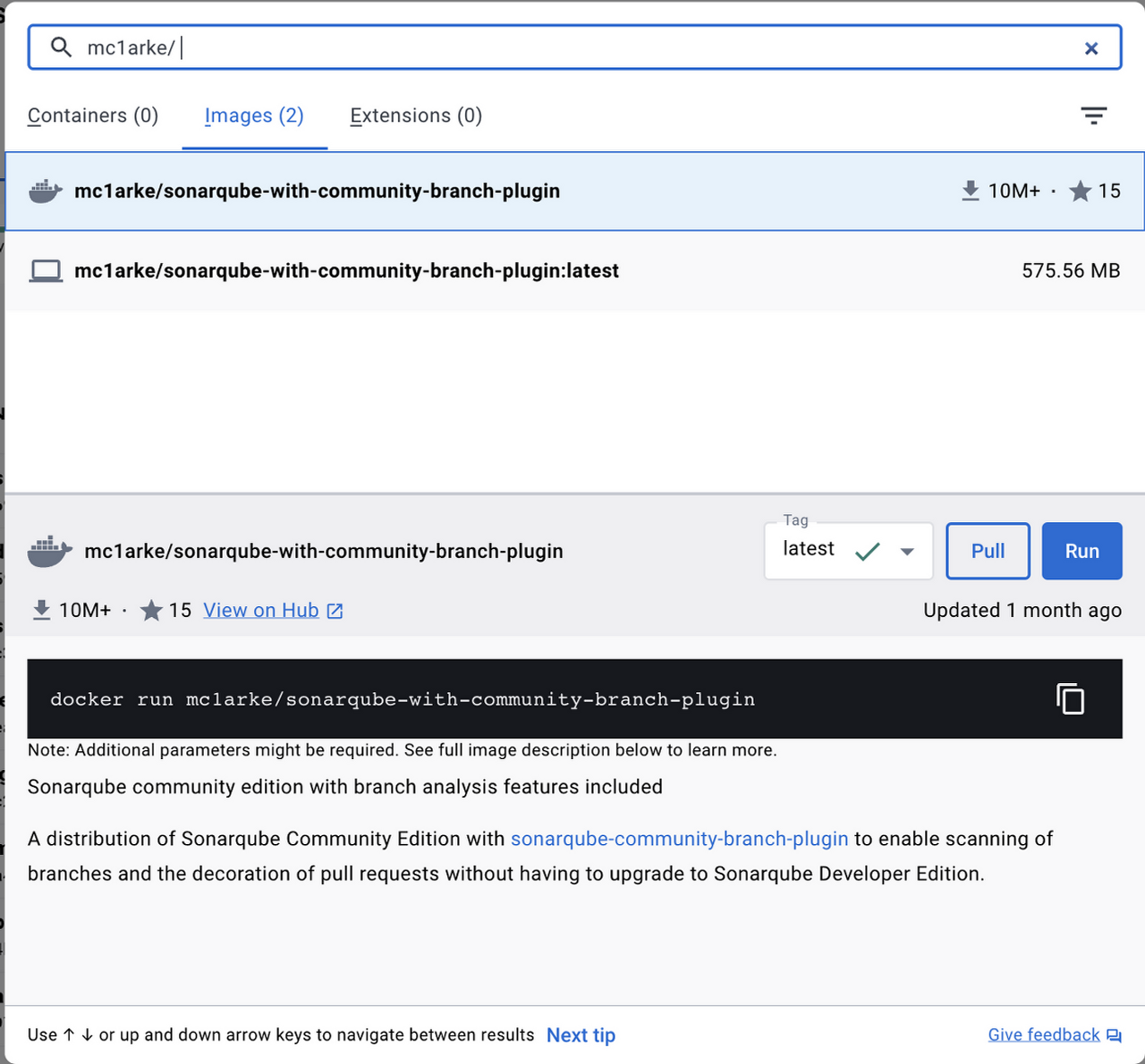Click the search magnifier icon
1145x1064 pixels.
coord(61,47)
